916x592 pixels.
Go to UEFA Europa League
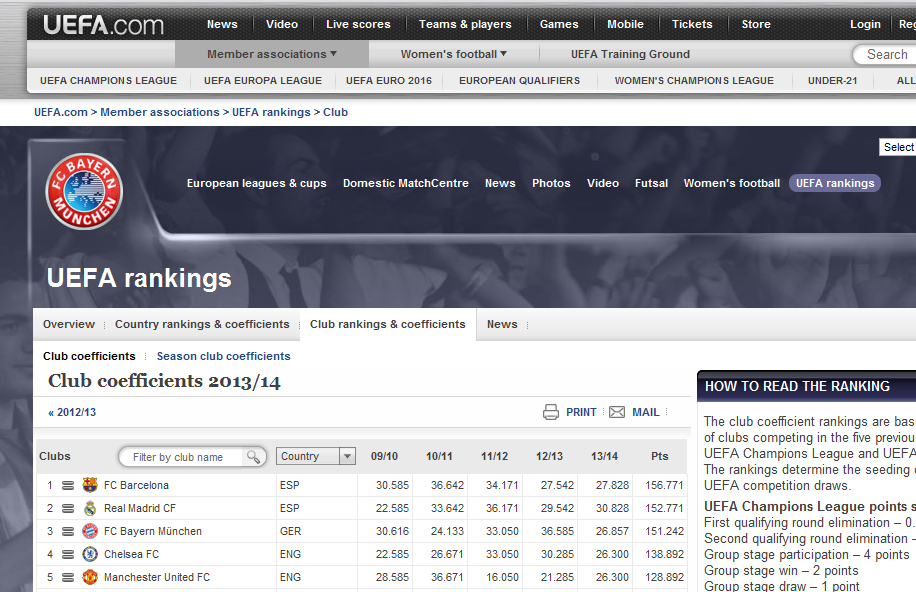tap(263, 81)
